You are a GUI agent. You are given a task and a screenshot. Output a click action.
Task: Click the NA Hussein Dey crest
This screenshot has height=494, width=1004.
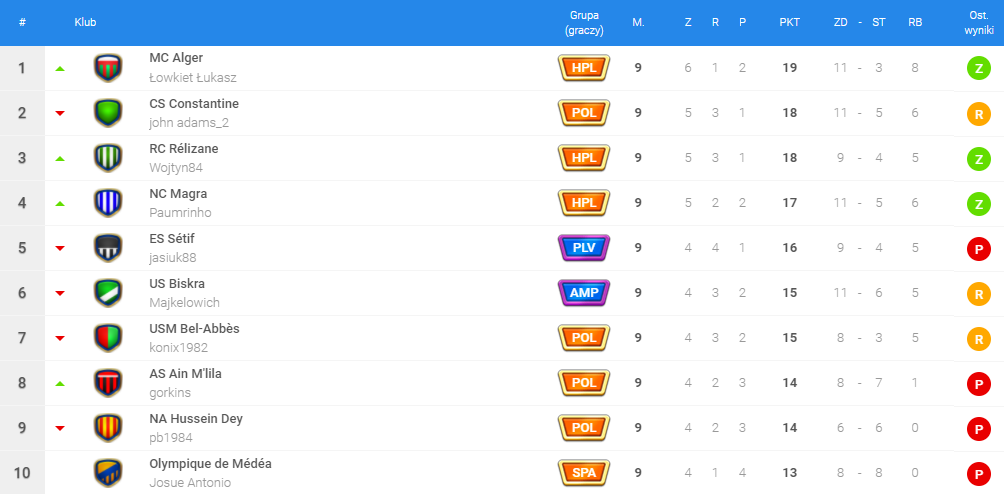coord(107,428)
